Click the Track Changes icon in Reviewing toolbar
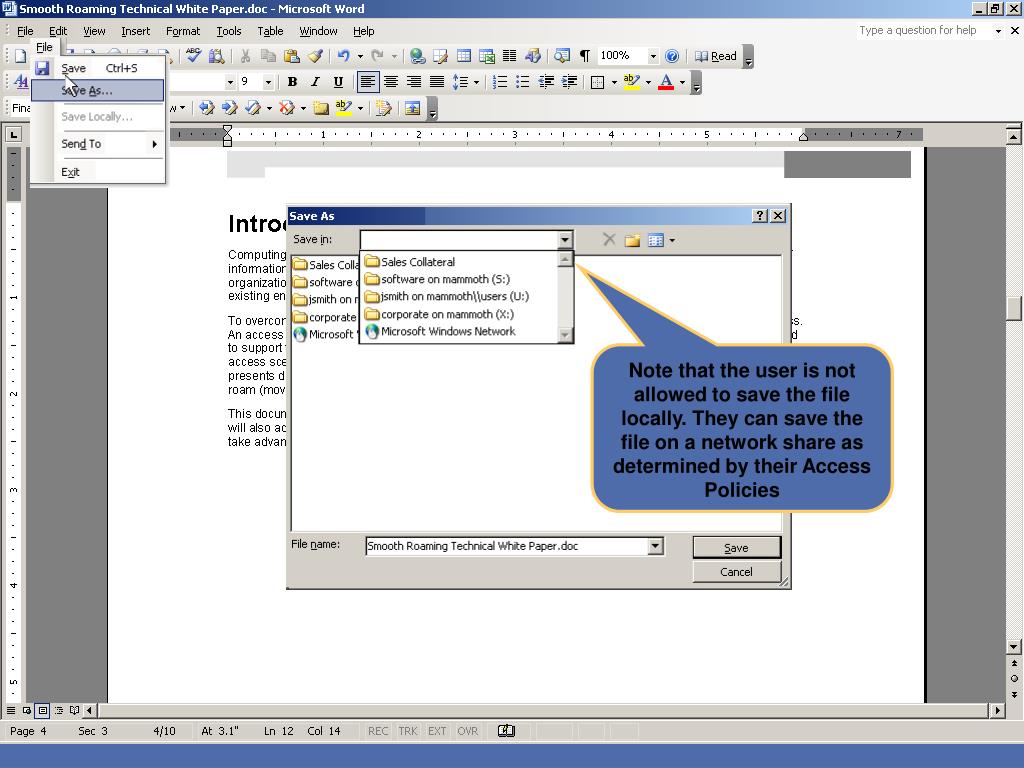The height and width of the screenshot is (768, 1024). 383,108
